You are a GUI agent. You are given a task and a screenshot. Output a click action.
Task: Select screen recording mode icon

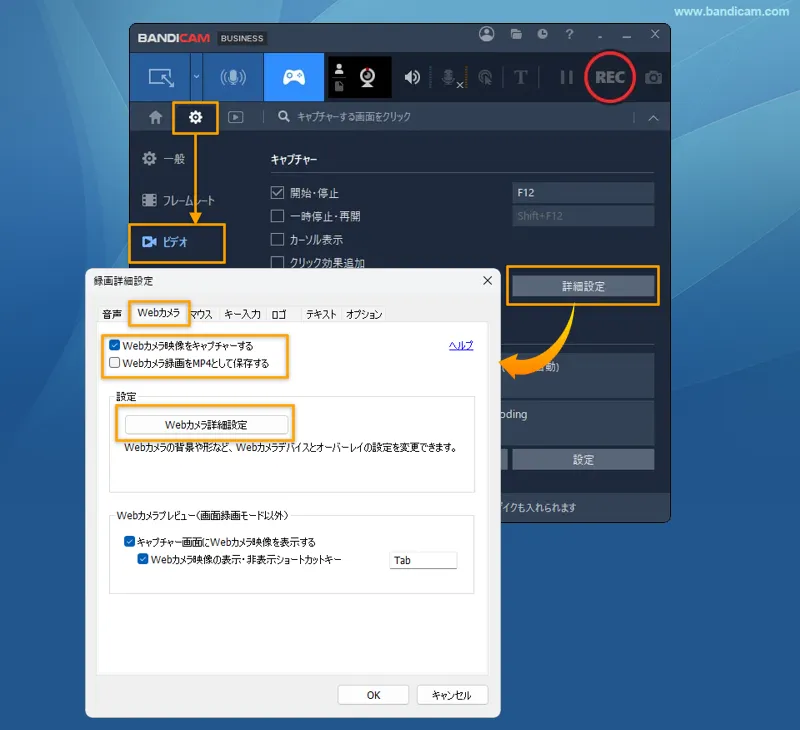(x=161, y=78)
